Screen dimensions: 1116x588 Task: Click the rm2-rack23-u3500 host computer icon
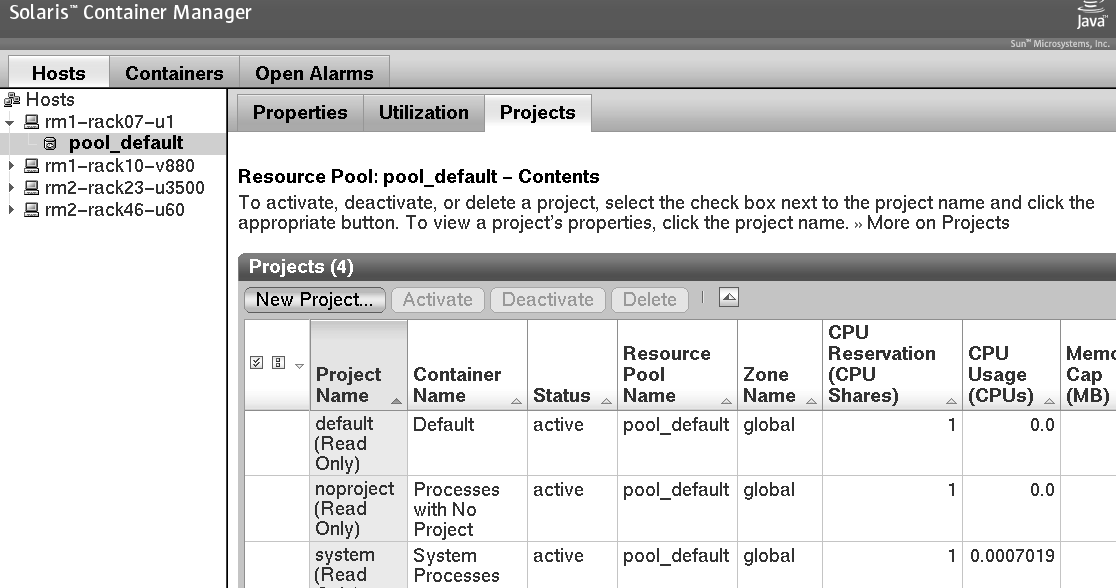pos(32,188)
